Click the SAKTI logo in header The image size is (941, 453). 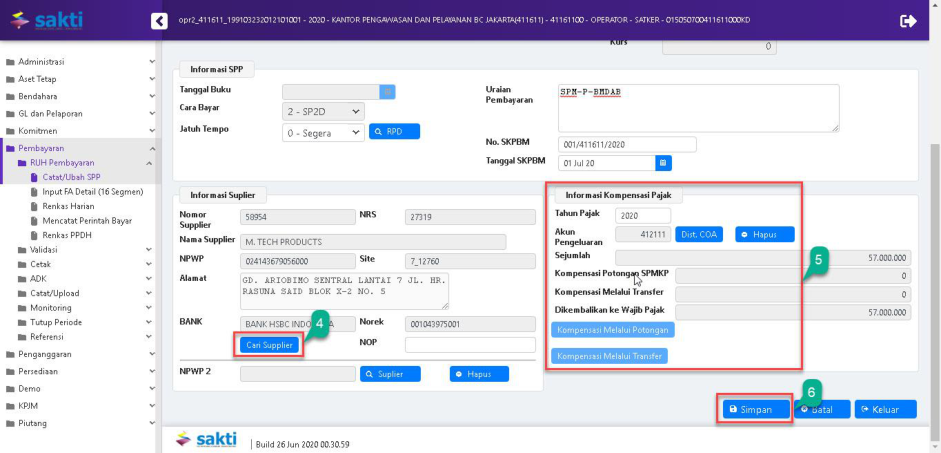(x=47, y=20)
